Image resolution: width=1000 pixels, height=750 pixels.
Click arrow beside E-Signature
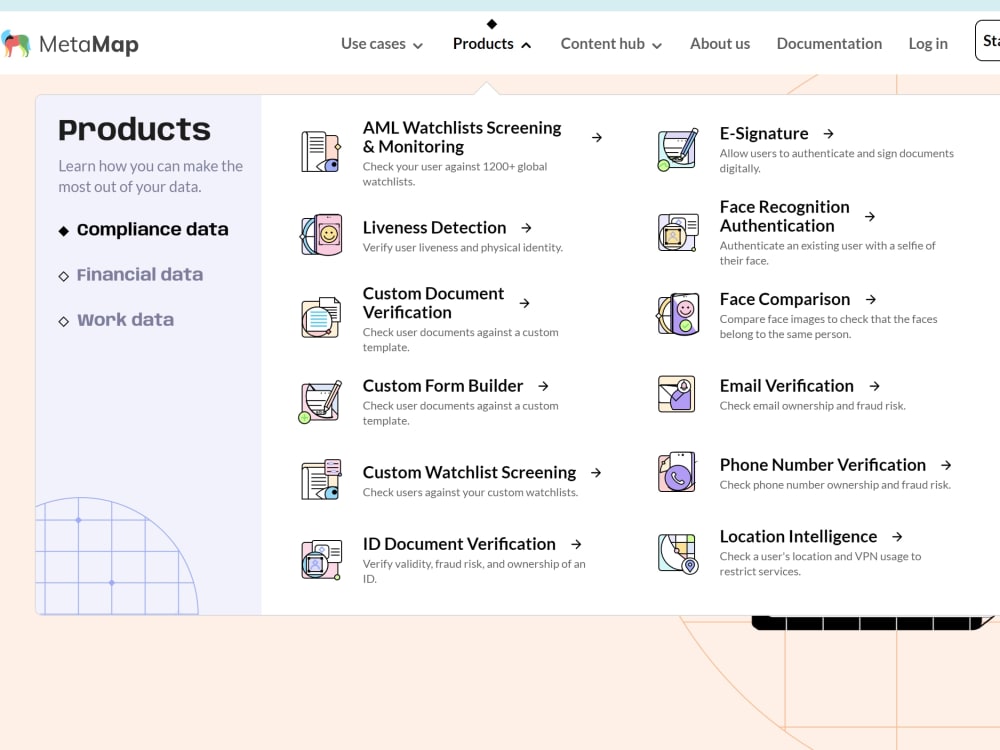coord(828,133)
